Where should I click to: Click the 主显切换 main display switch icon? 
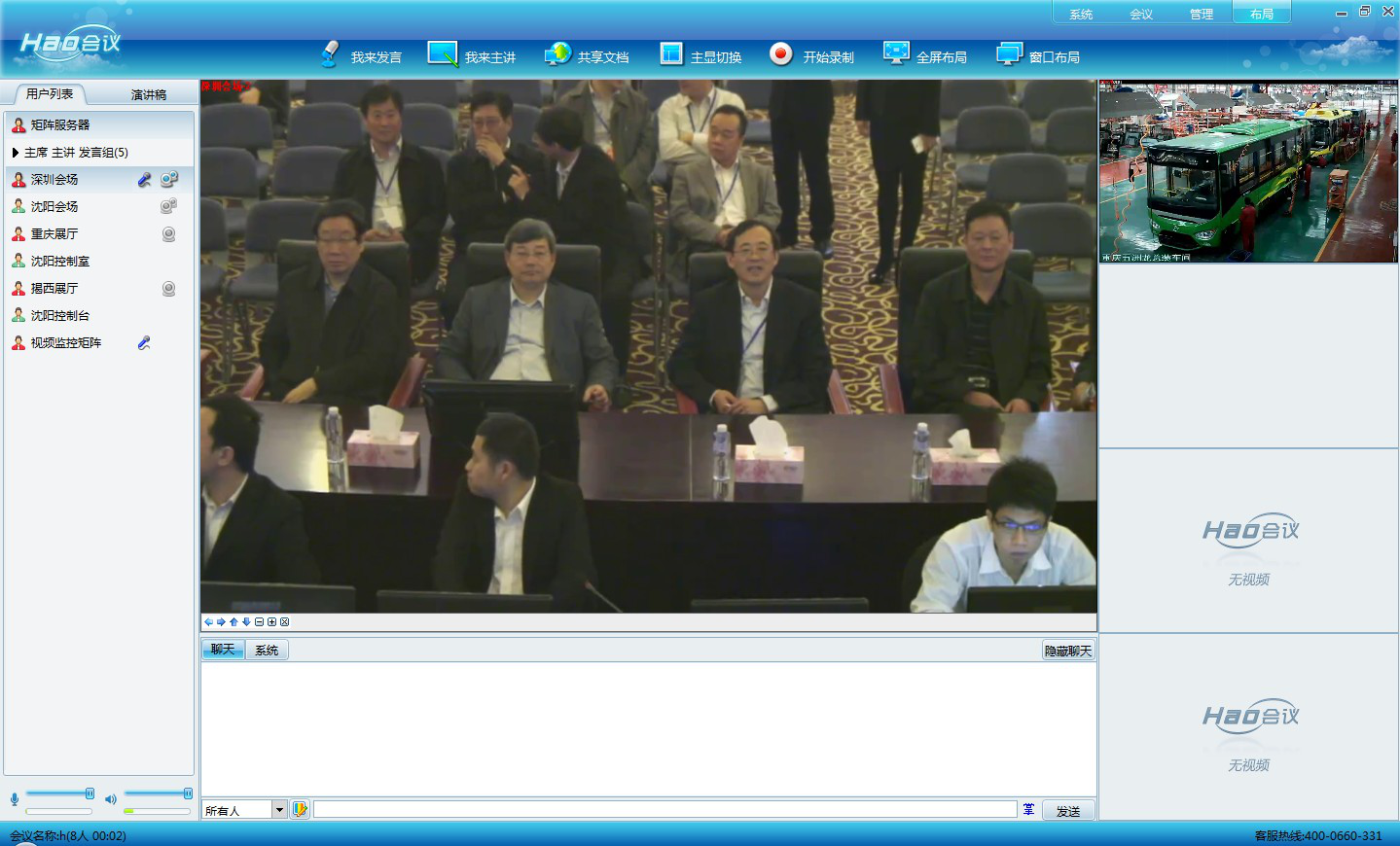[x=671, y=54]
